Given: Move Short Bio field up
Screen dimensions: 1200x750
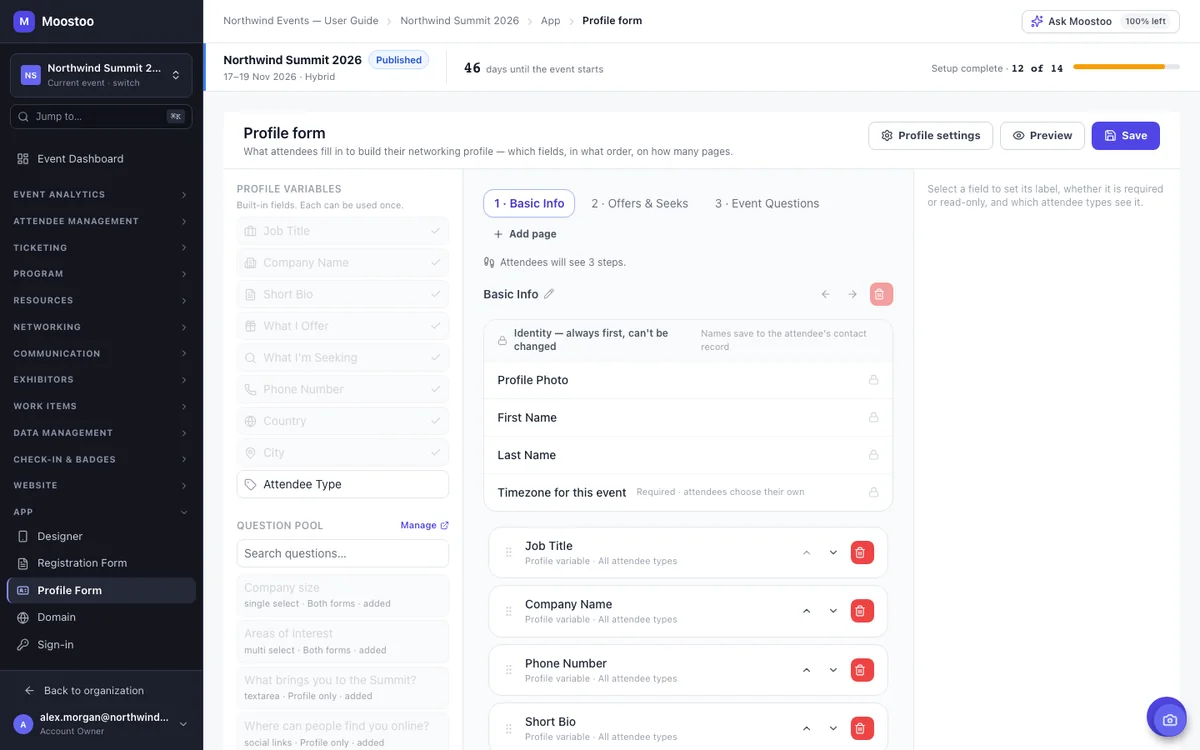Looking at the screenshot, I should [806, 728].
